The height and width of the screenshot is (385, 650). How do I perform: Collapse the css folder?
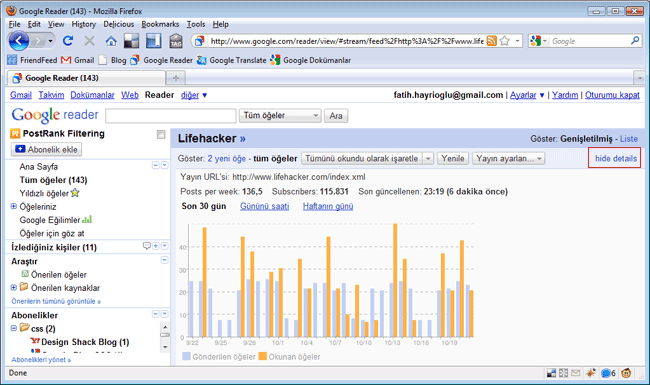coord(14,328)
